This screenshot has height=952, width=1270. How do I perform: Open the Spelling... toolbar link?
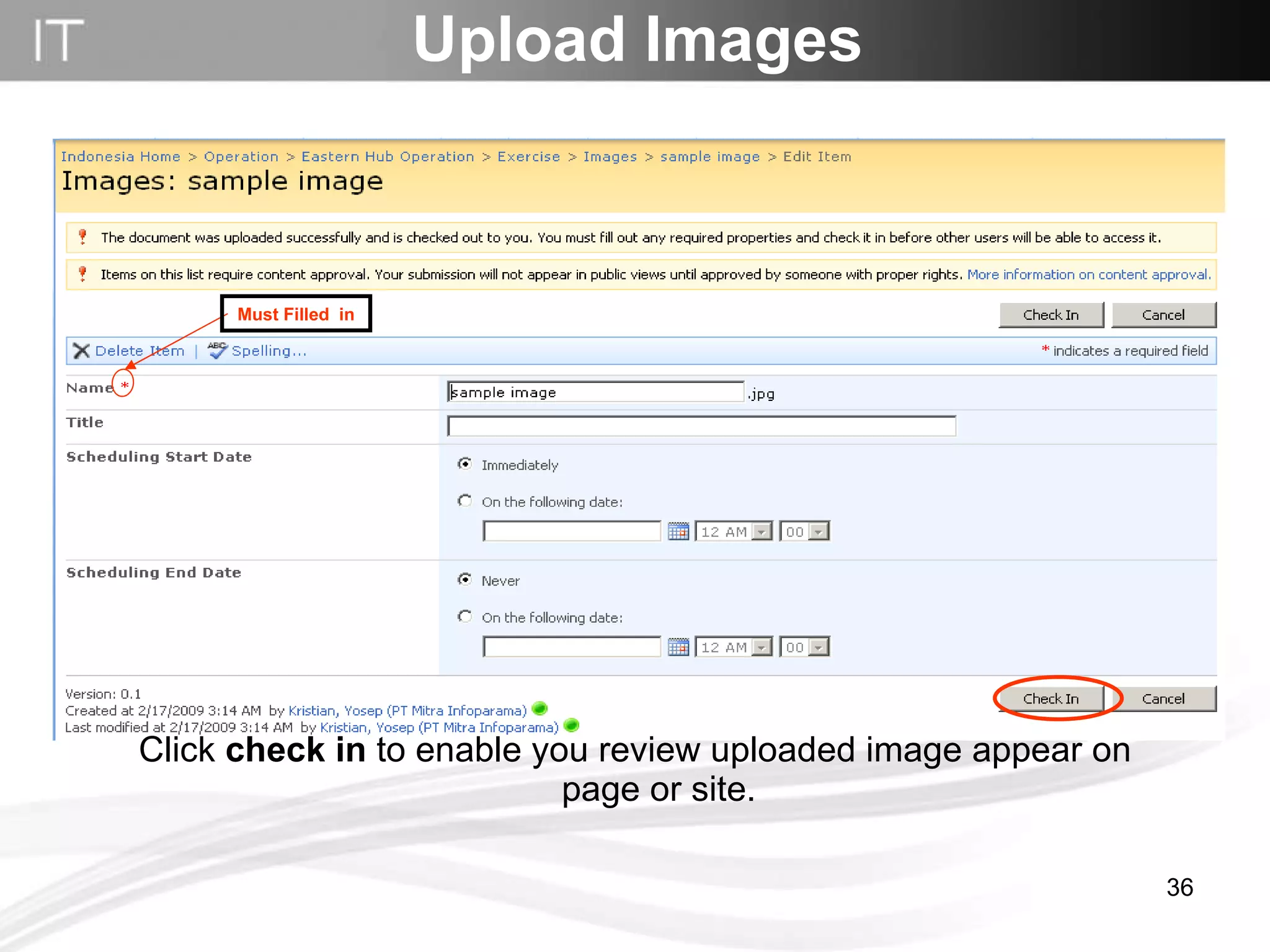click(269, 351)
